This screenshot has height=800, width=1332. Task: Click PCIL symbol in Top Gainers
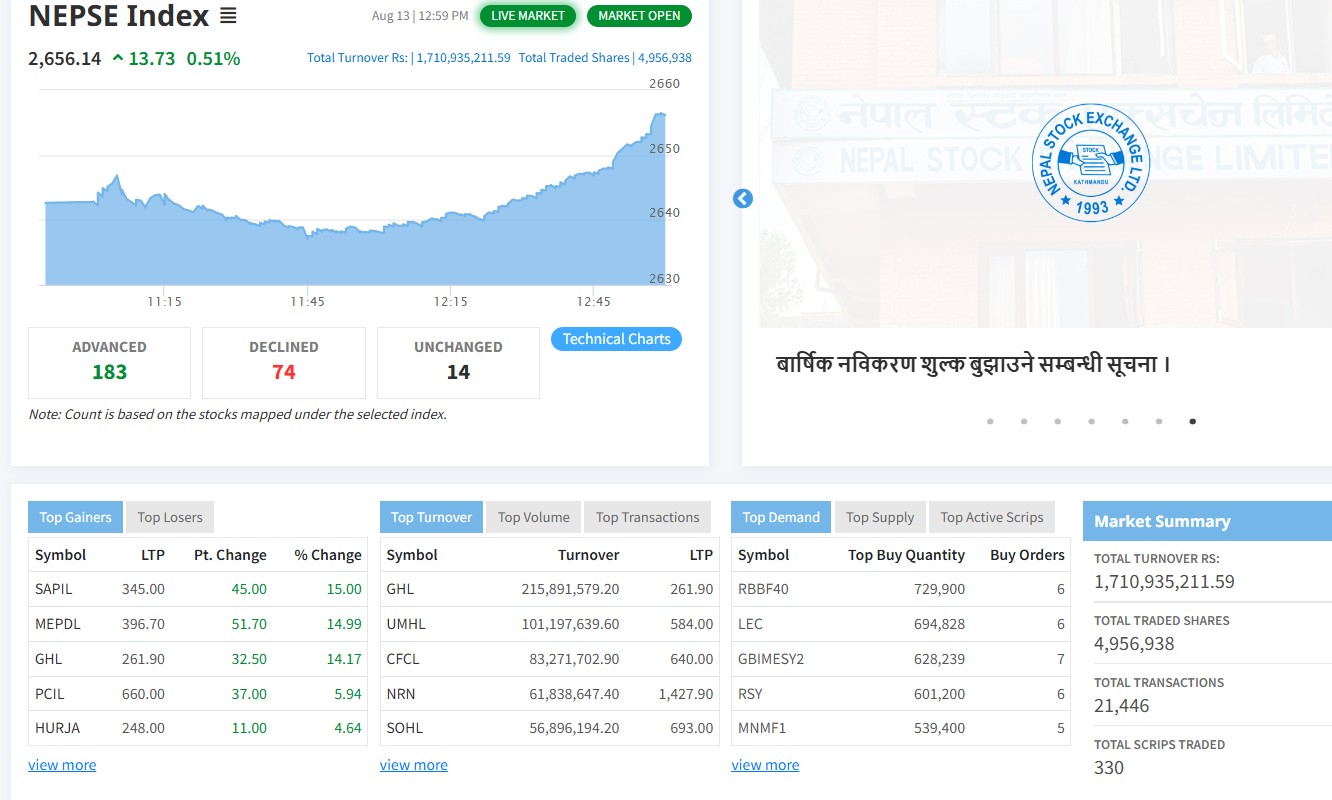pyautogui.click(x=51, y=694)
